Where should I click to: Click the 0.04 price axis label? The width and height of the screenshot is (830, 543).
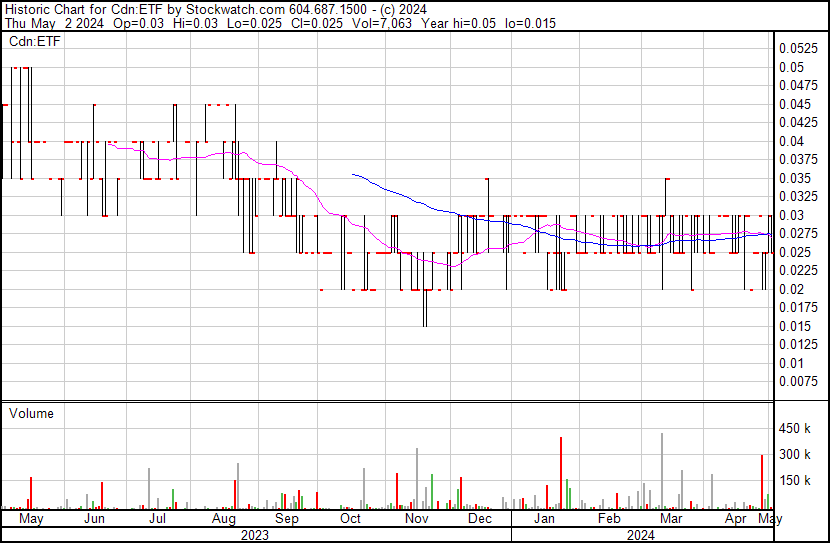(791, 141)
